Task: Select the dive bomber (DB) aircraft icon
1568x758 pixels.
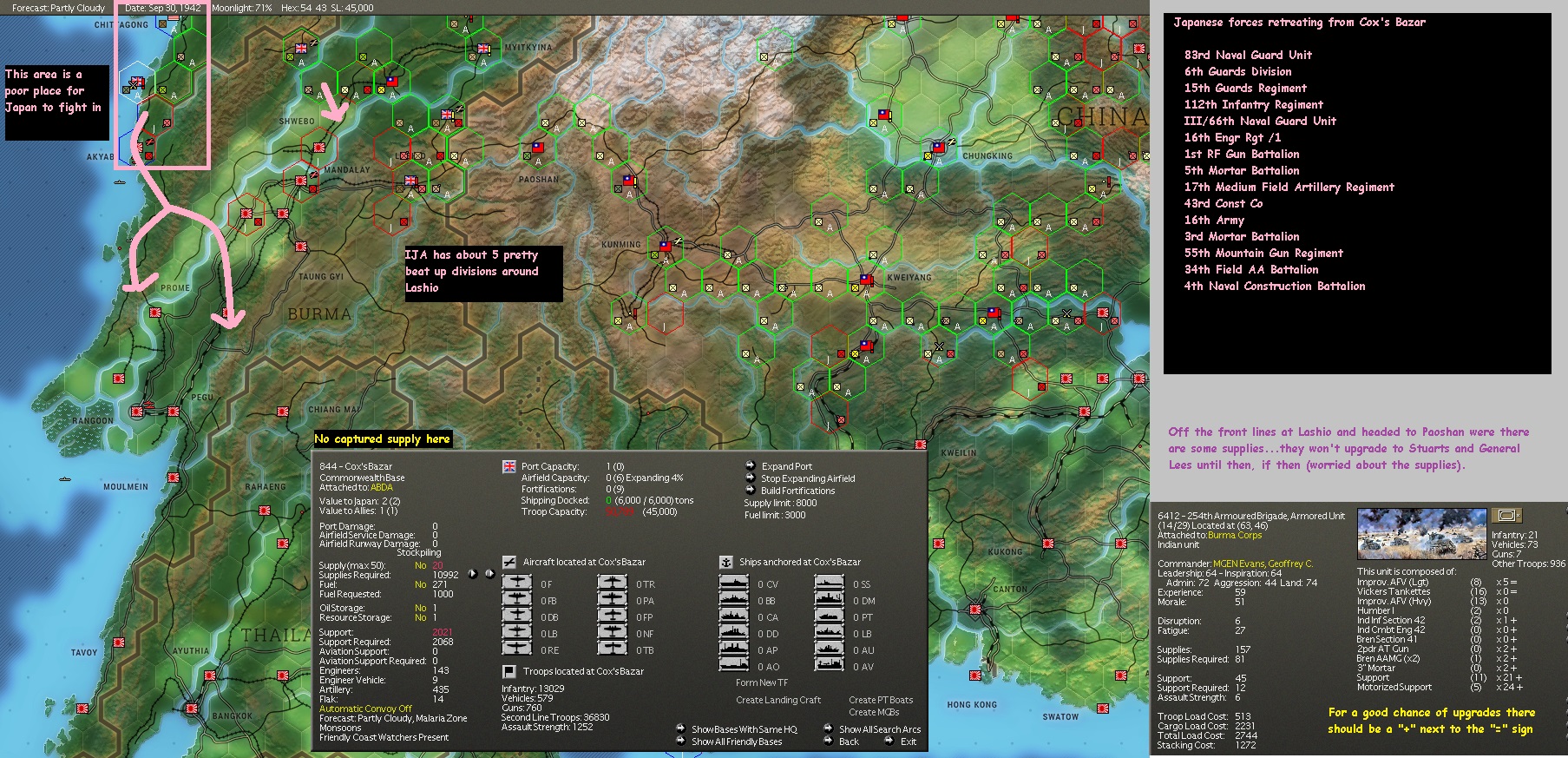Action: (517, 616)
